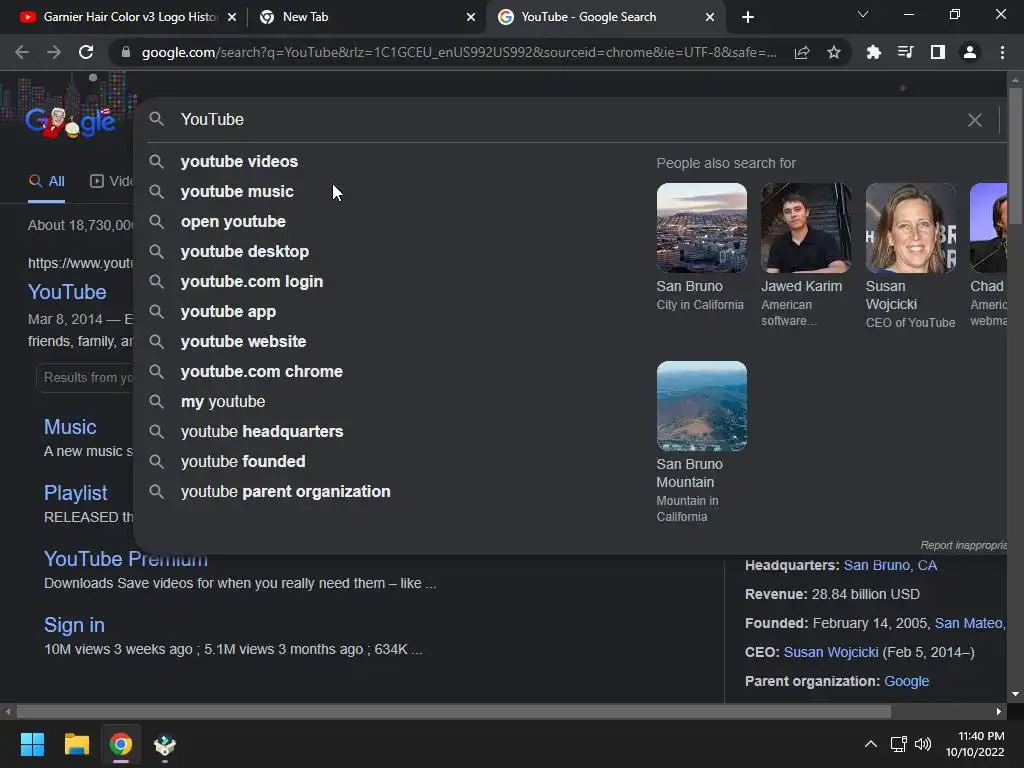Choose the 'youtube founded' suggestion
The image size is (1024, 768).
[x=243, y=462]
